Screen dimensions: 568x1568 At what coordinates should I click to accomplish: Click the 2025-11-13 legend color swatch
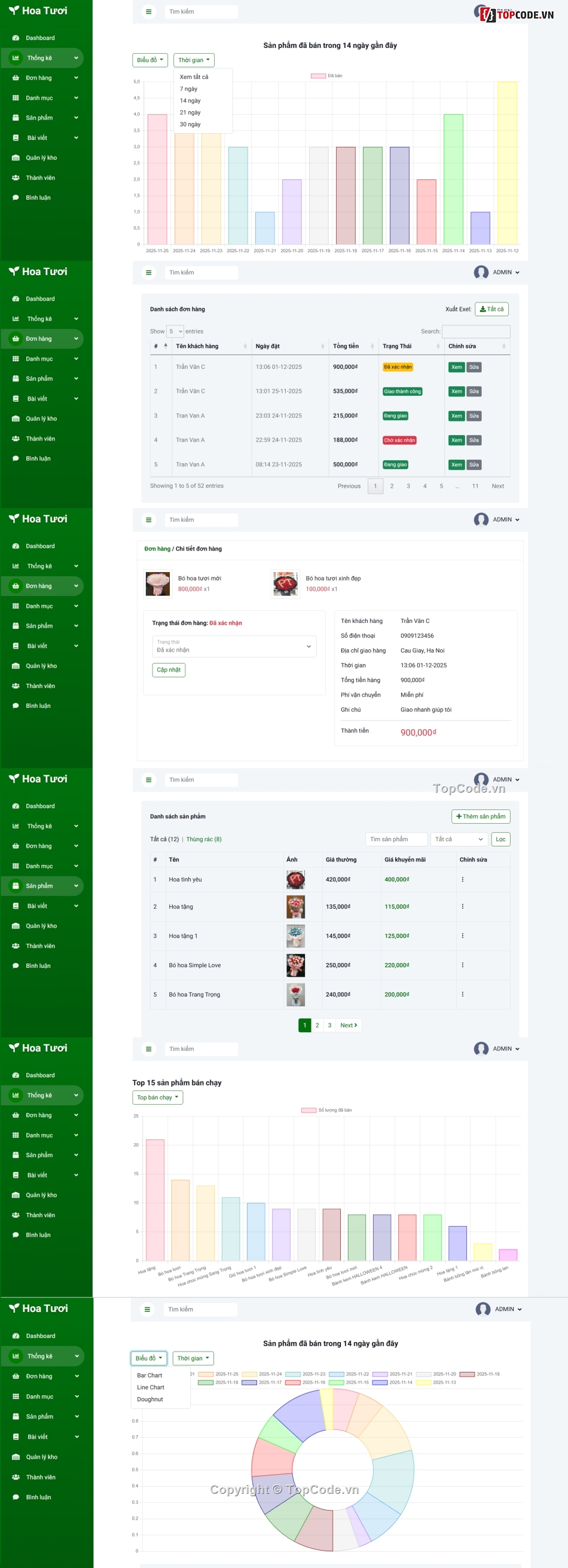(423, 1382)
